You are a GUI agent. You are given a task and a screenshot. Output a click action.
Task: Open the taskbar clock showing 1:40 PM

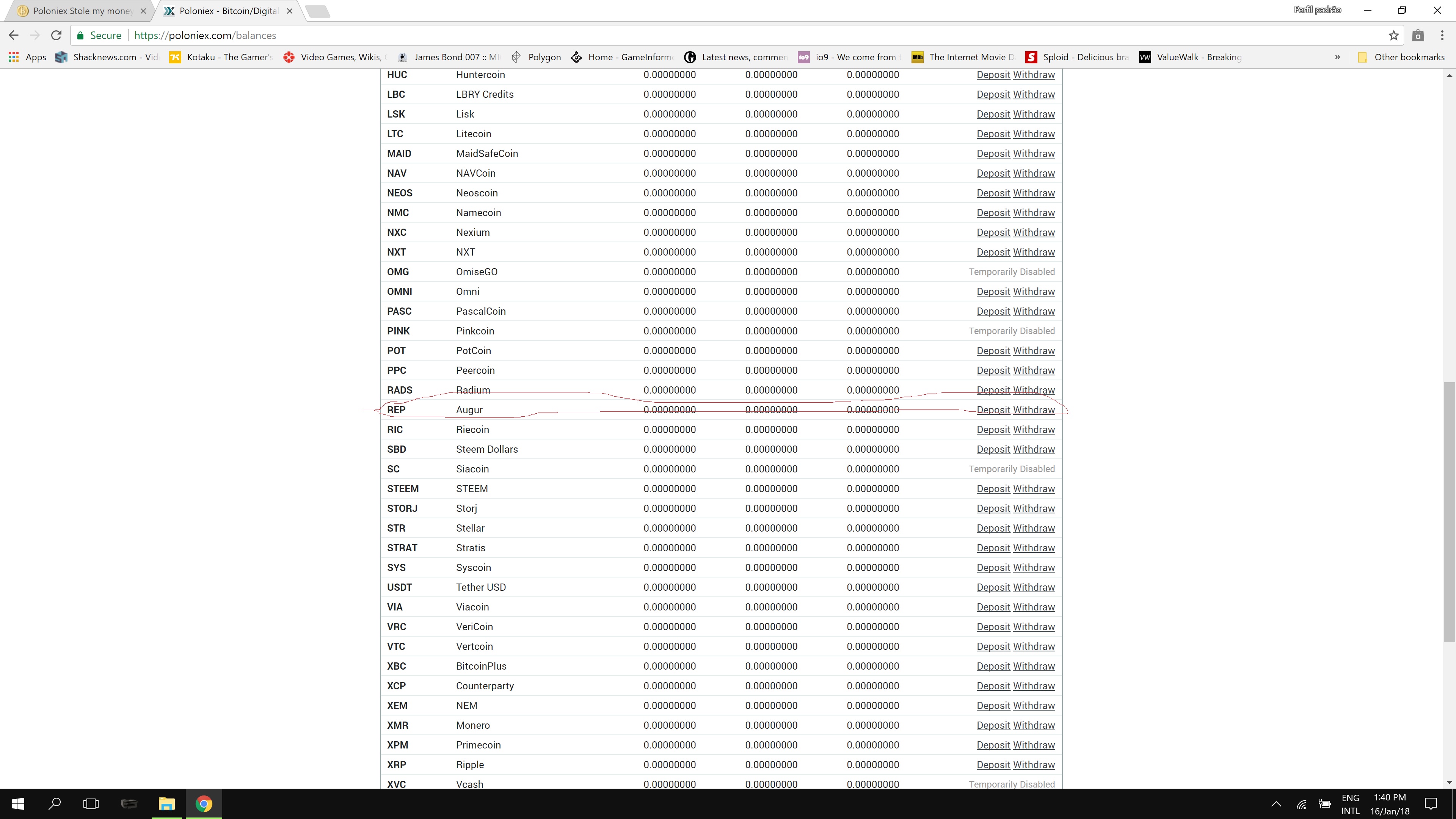click(x=1390, y=804)
